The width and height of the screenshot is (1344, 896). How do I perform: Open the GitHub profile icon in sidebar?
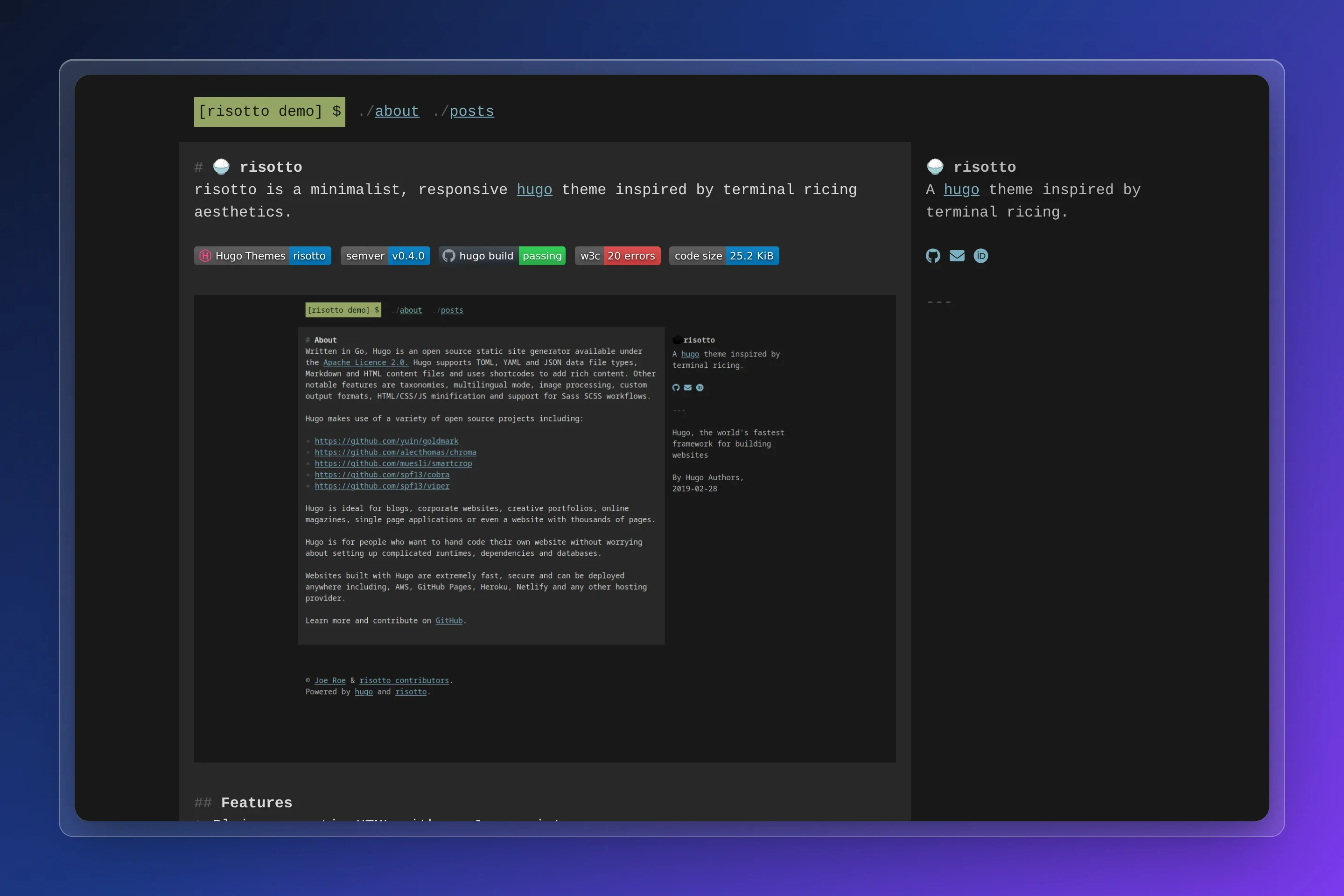932,255
